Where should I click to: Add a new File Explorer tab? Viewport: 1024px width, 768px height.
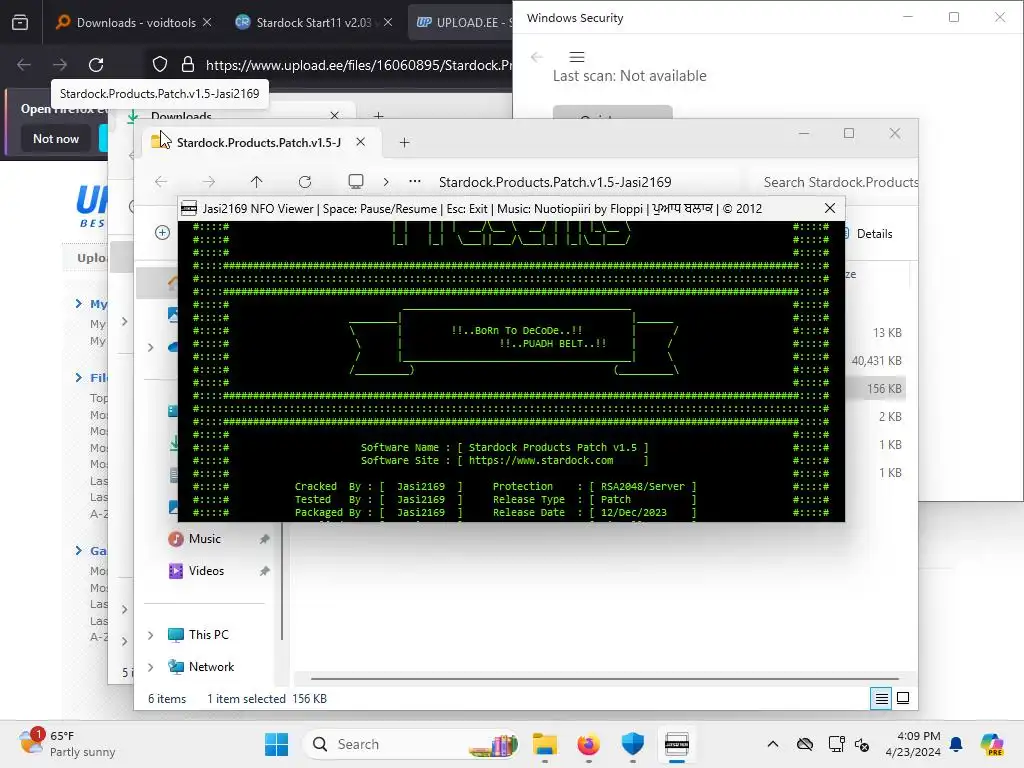coord(404,142)
